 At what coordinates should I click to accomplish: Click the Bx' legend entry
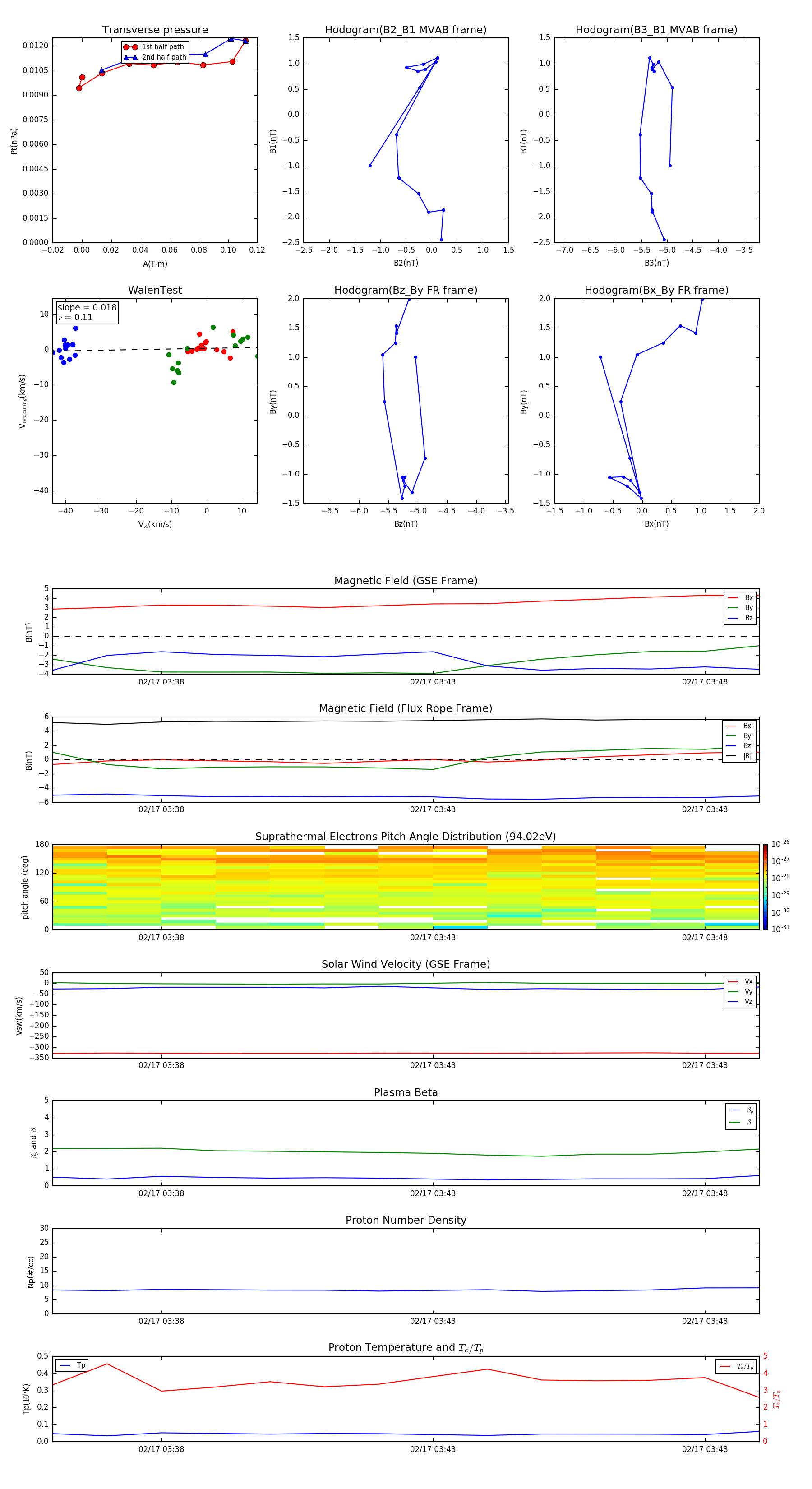[739, 726]
